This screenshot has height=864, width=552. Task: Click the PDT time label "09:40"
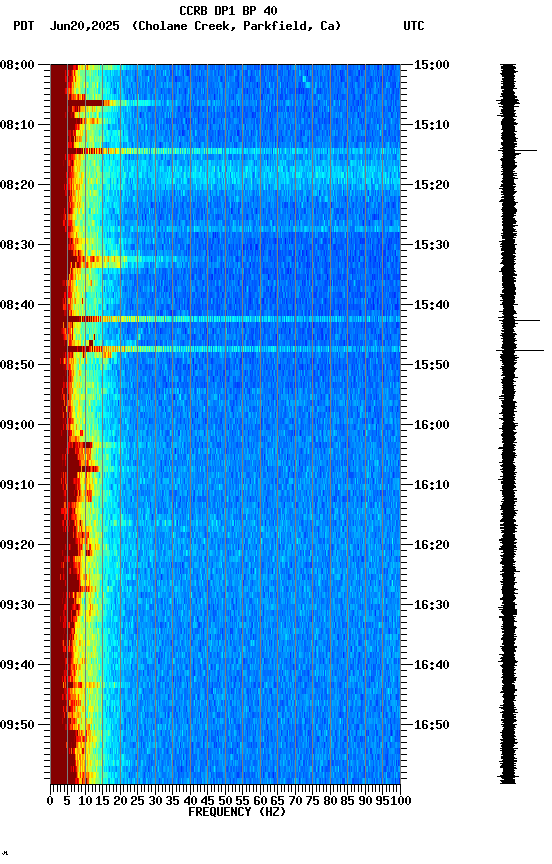17,666
